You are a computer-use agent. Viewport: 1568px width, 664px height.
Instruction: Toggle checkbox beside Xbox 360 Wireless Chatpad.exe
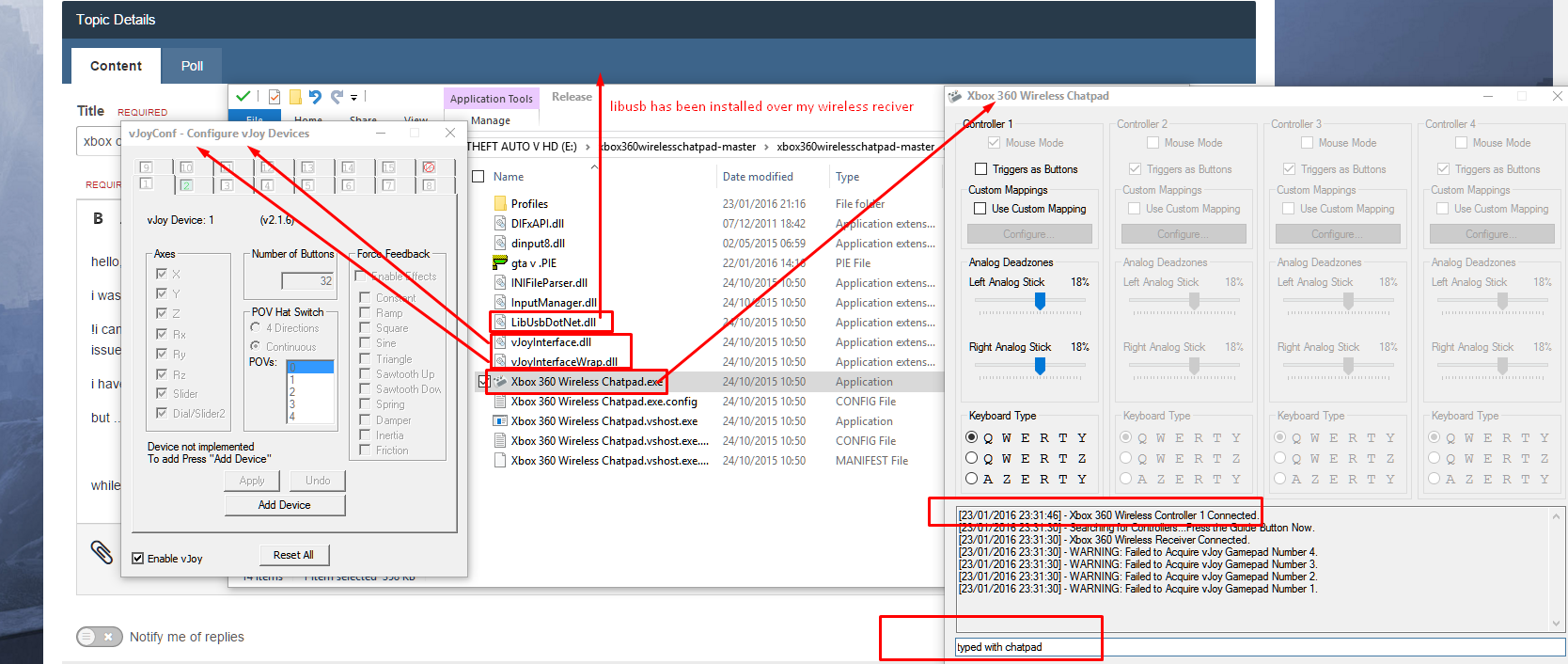click(483, 382)
